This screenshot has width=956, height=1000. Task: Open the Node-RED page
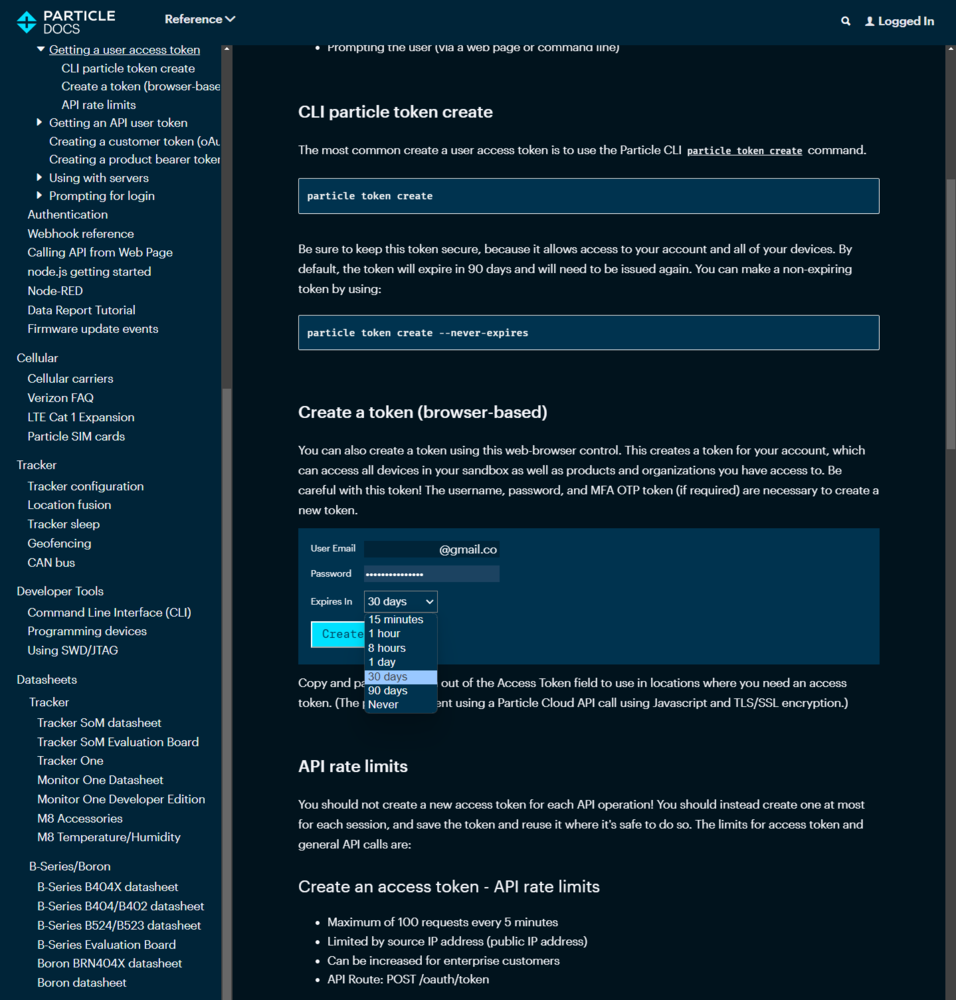55,290
